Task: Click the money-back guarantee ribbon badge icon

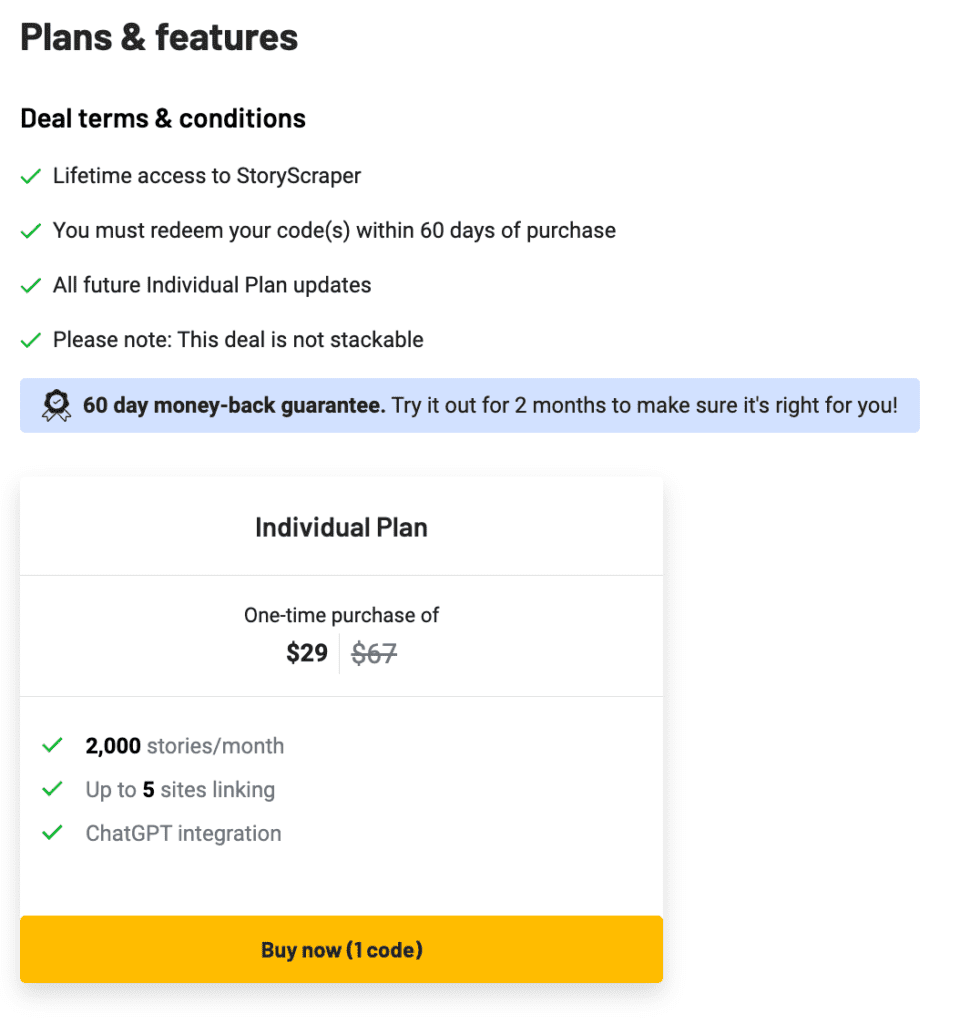Action: [x=56, y=406]
